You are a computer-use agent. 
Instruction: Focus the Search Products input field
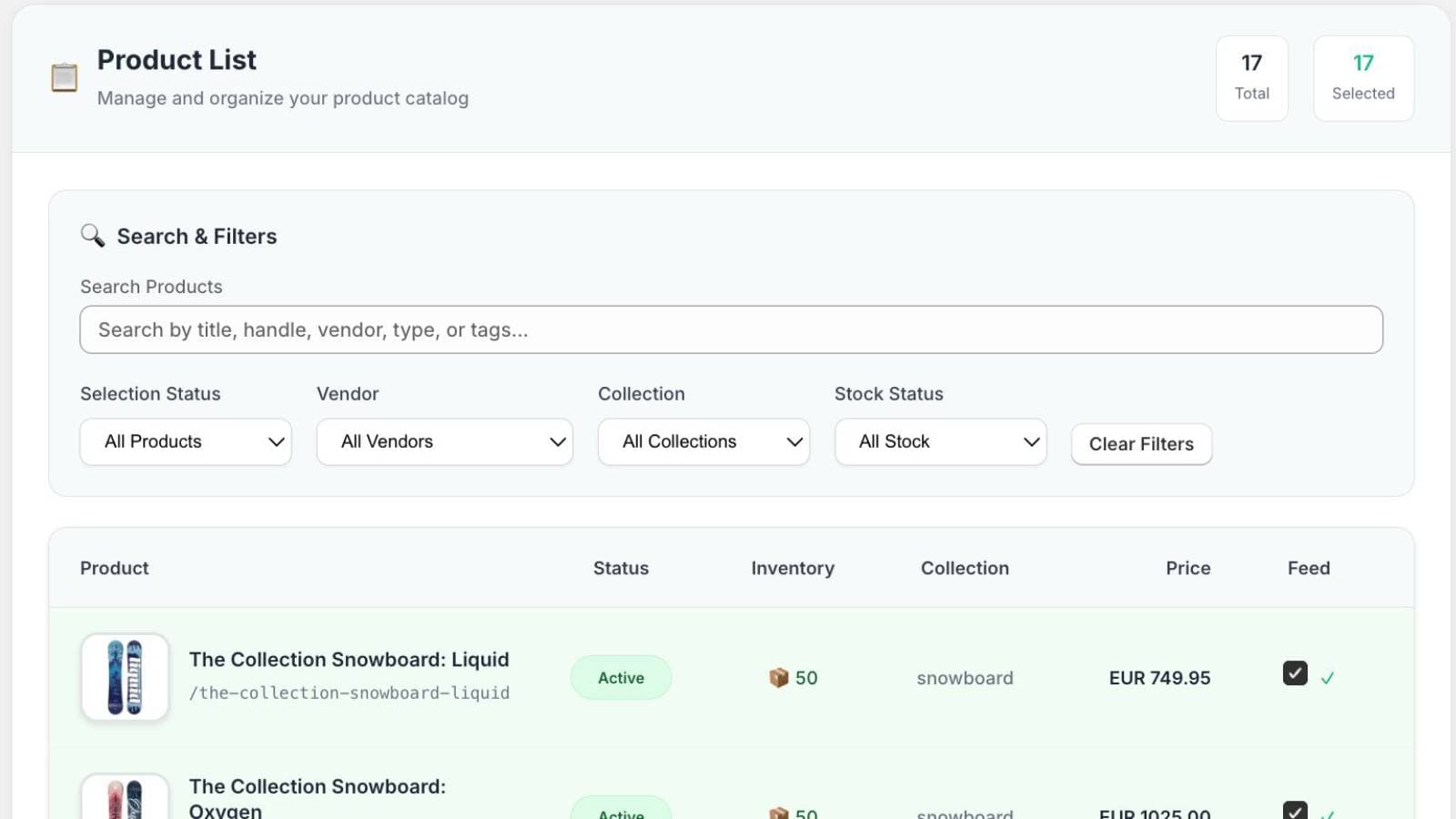(x=732, y=329)
